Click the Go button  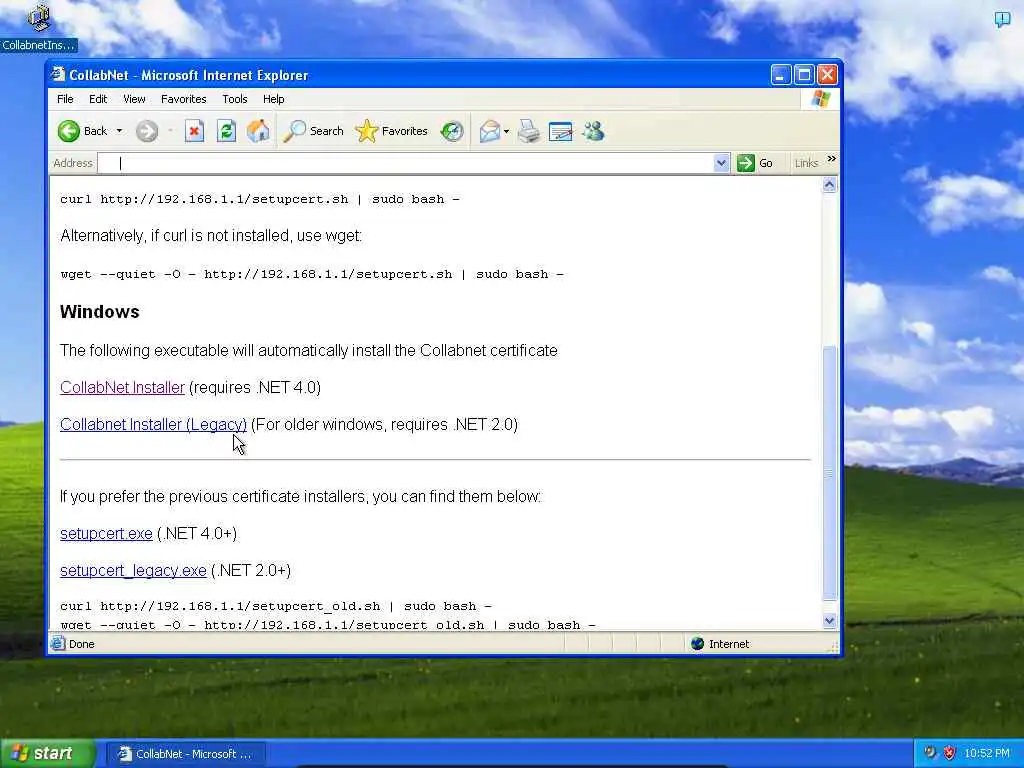pyautogui.click(x=755, y=163)
